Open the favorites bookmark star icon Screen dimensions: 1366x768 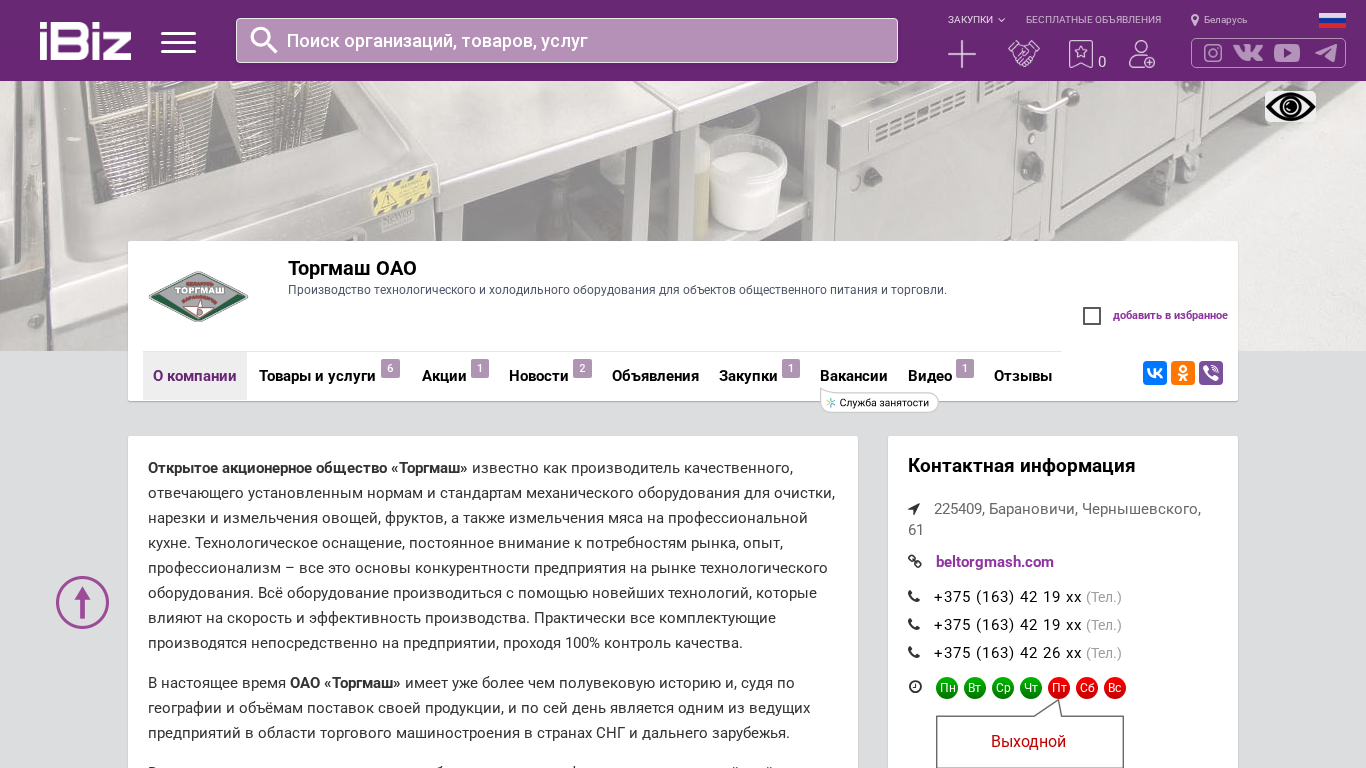[1081, 54]
